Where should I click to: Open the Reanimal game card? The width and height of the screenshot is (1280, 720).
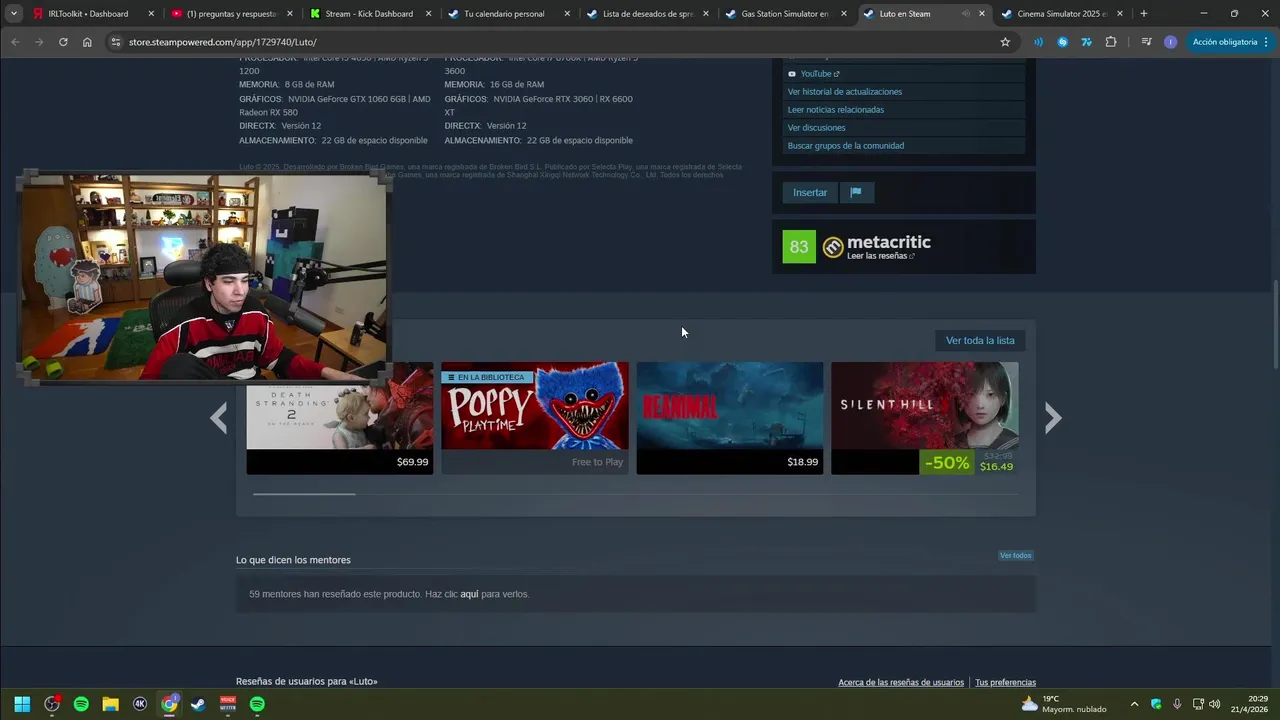(x=730, y=418)
